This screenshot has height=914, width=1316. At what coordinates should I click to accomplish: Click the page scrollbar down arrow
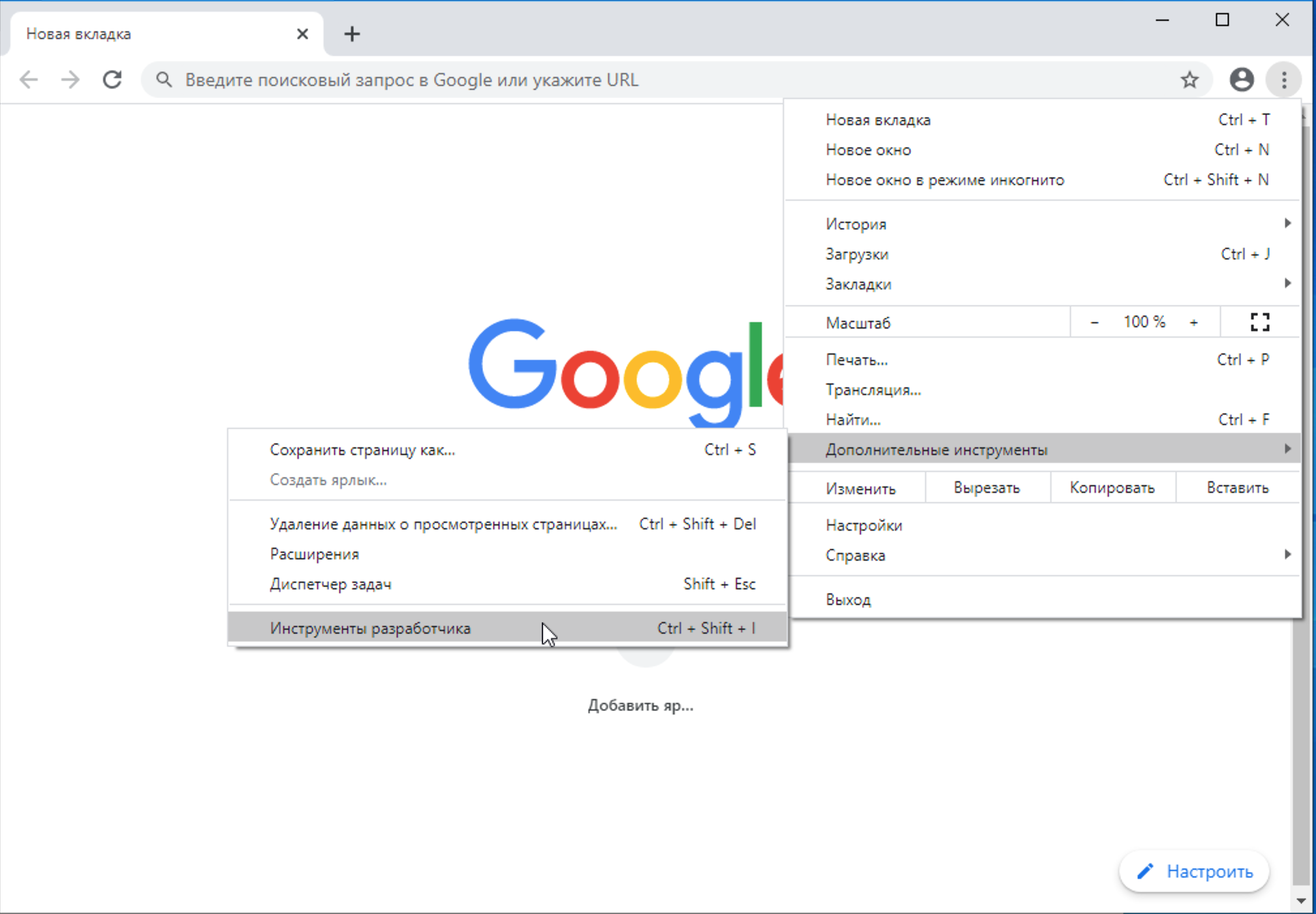(x=1300, y=902)
